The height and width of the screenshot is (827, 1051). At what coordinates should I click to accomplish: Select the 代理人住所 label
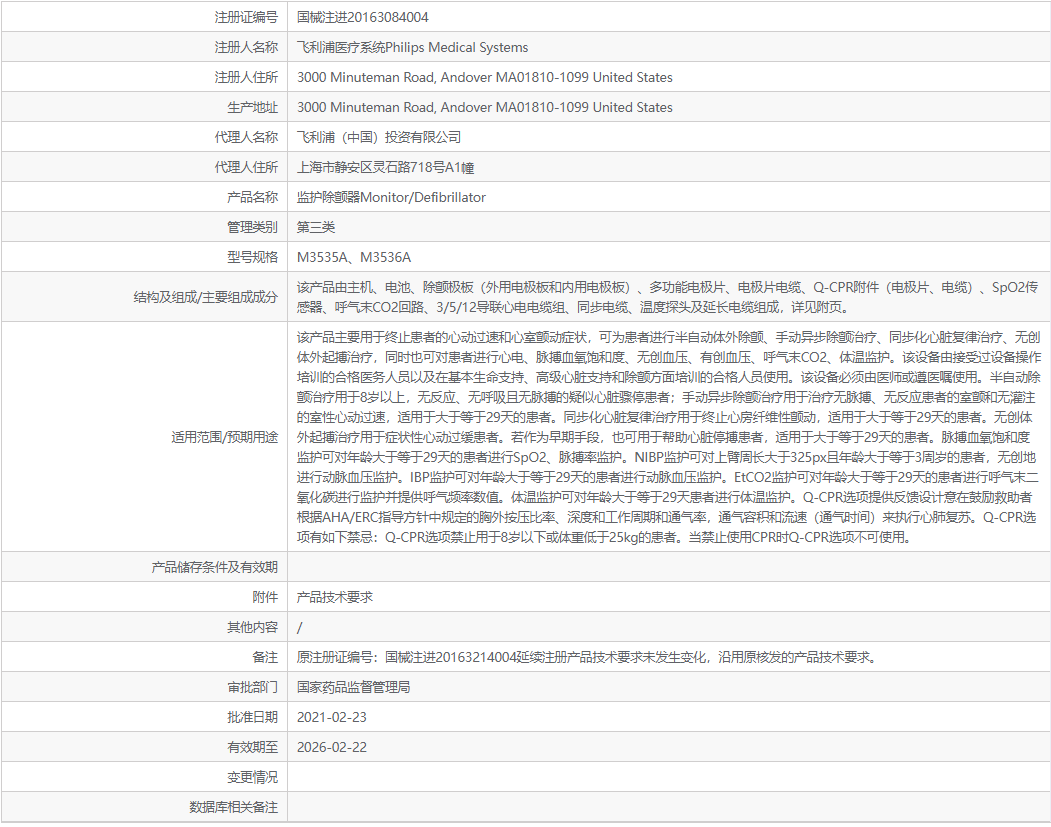(x=245, y=168)
